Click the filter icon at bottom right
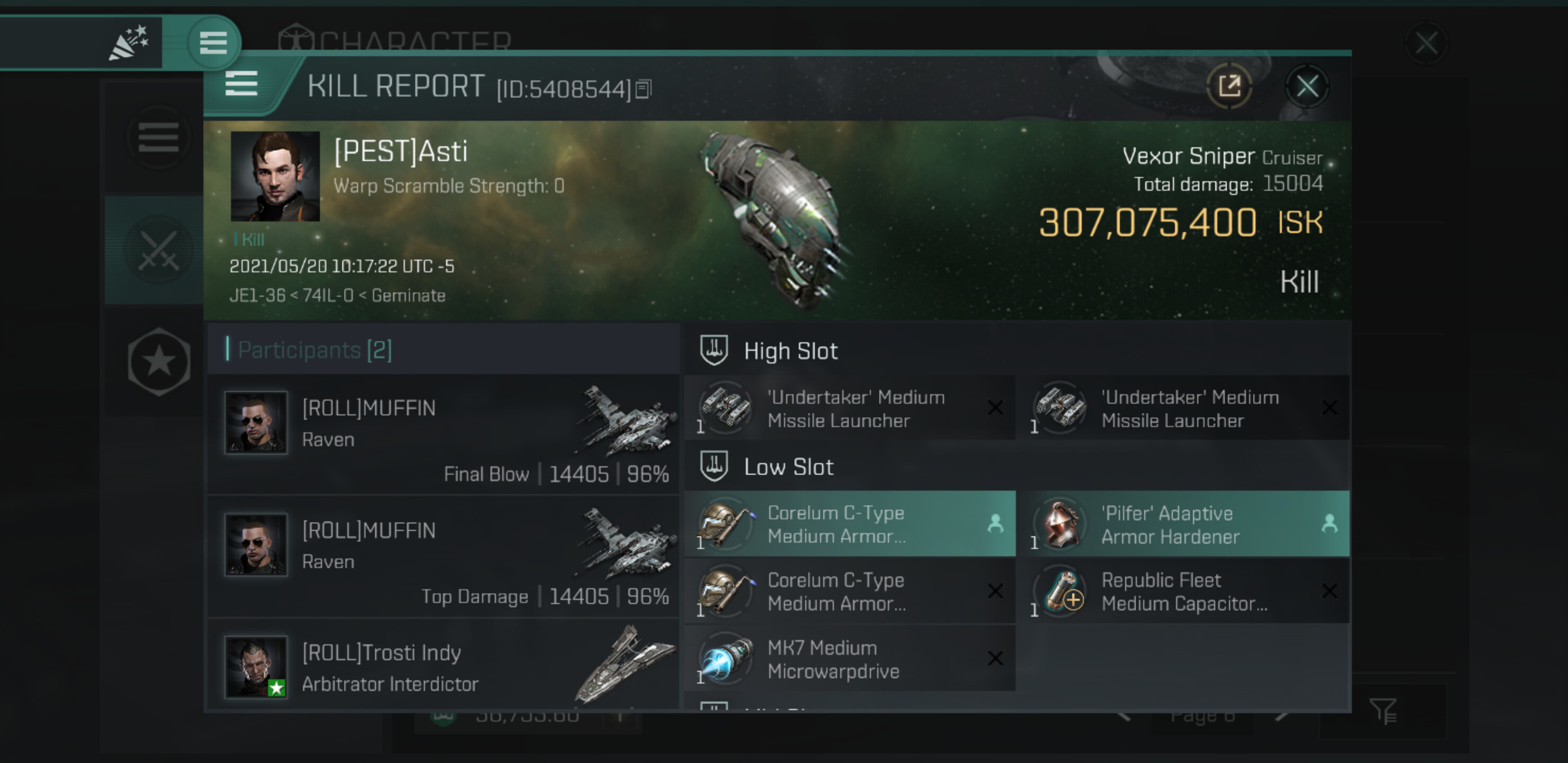The width and height of the screenshot is (1568, 763). pos(1383,711)
